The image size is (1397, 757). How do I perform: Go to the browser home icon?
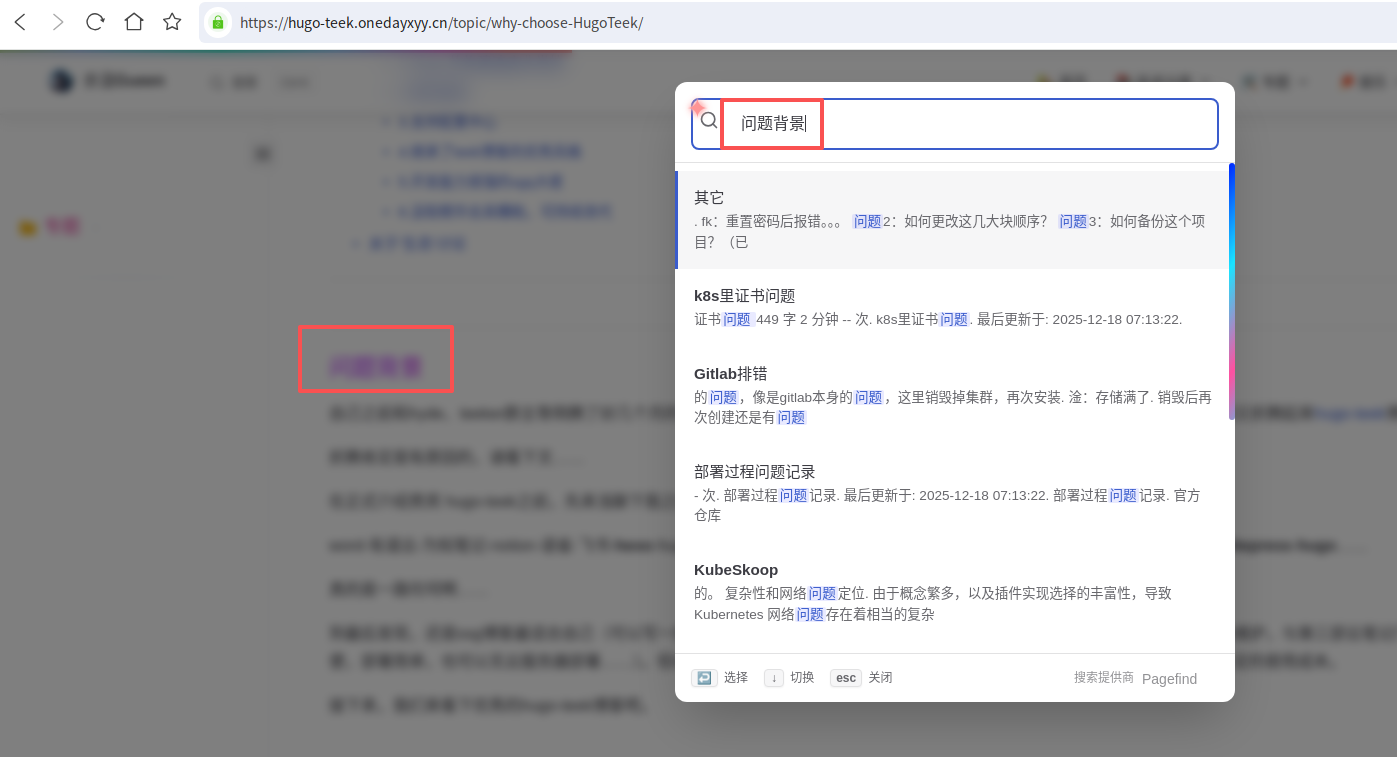click(x=133, y=22)
